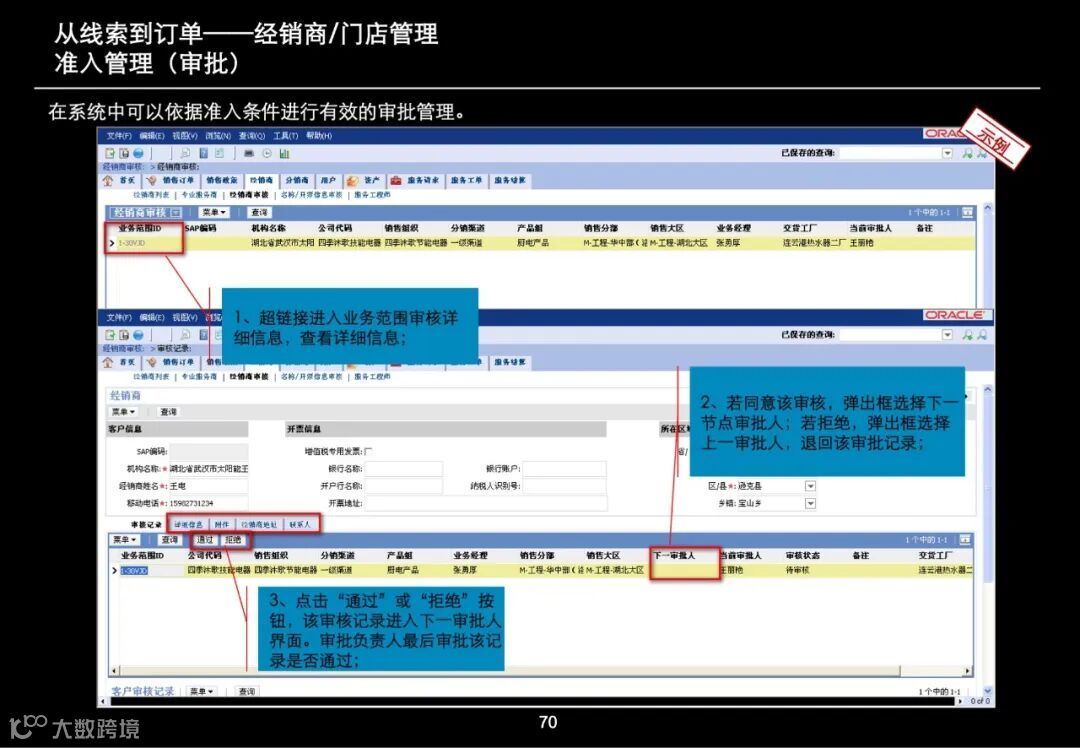Click the 资产 tab icon in the list window

click(353, 180)
